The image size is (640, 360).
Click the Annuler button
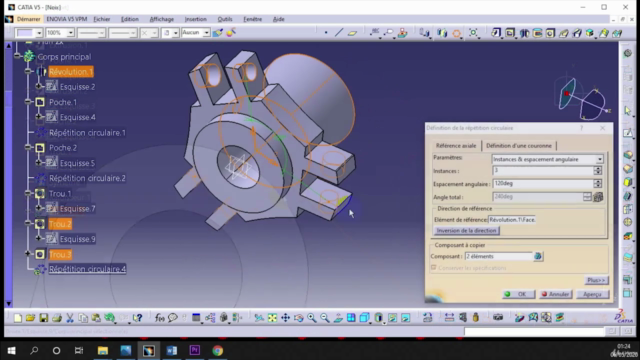[x=555, y=294]
